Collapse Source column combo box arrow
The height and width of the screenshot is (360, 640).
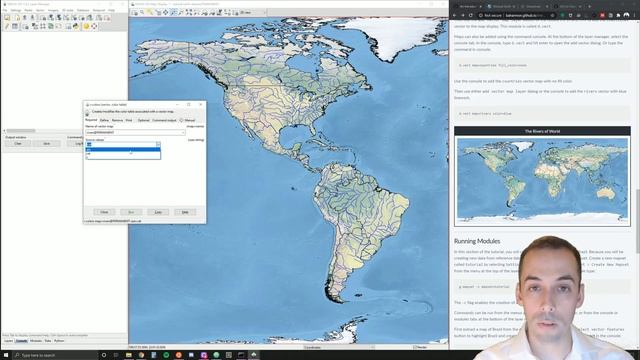point(158,144)
